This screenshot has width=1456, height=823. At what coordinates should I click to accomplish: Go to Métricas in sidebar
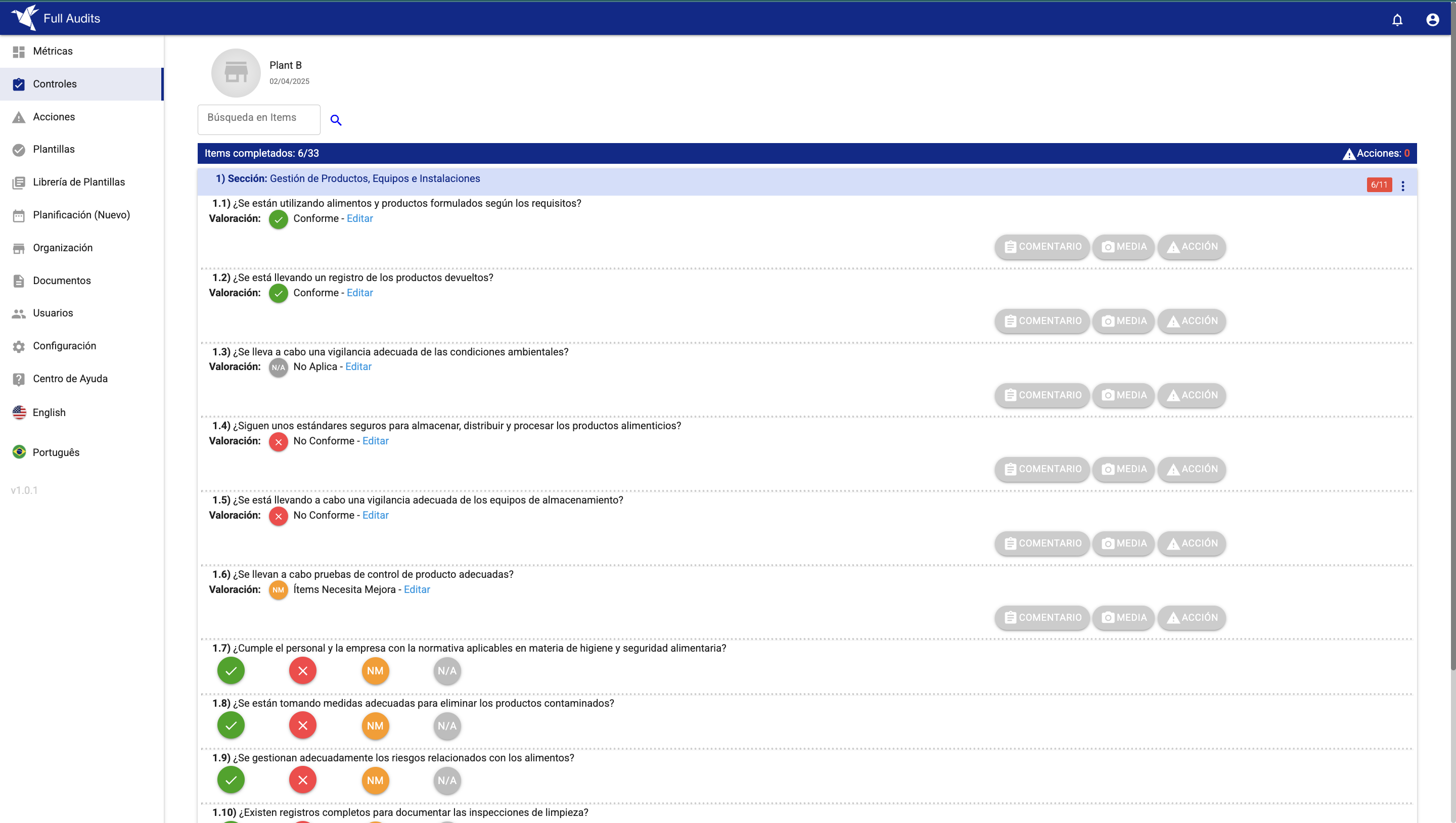click(82, 52)
